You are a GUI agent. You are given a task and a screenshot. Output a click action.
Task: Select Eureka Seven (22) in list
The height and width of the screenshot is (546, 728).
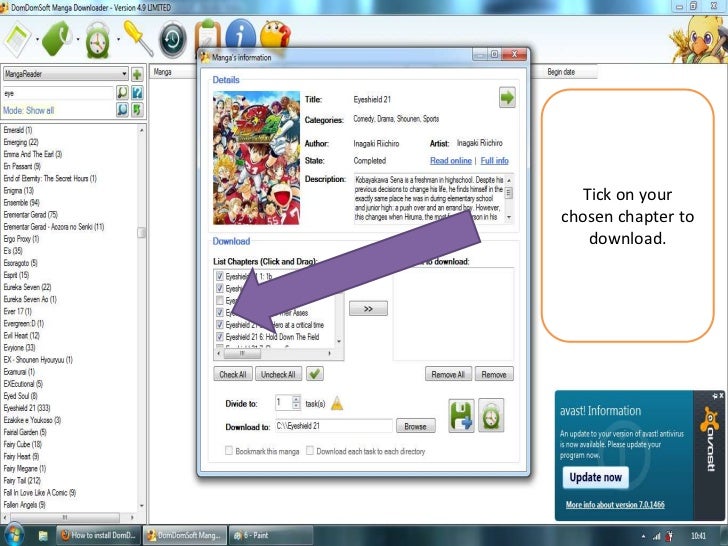pyautogui.click(x=27, y=287)
